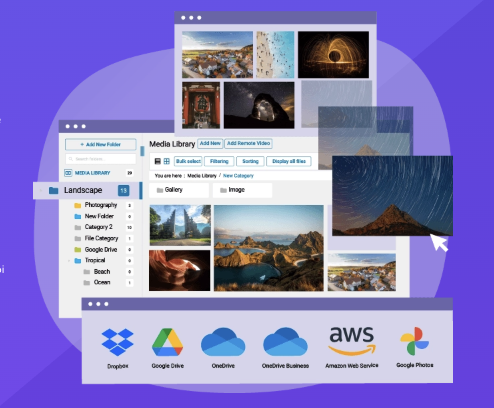494x408 pixels.
Task: Click the Media Library count badge 29
Action: point(129,173)
